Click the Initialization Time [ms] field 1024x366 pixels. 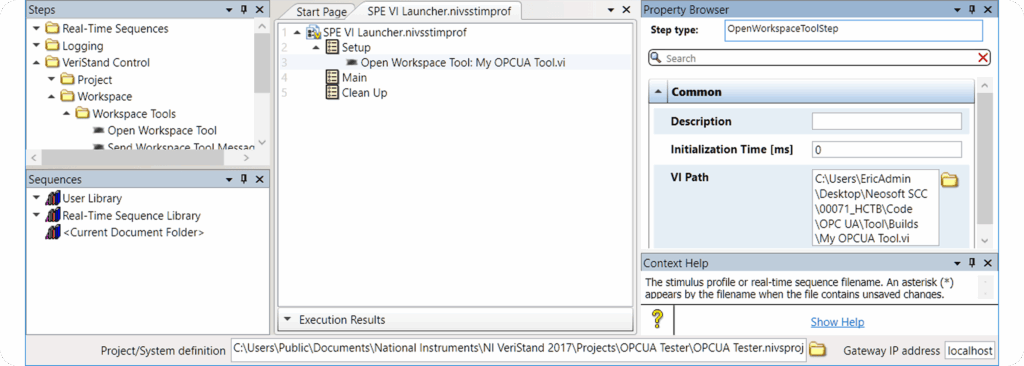[x=887, y=150]
